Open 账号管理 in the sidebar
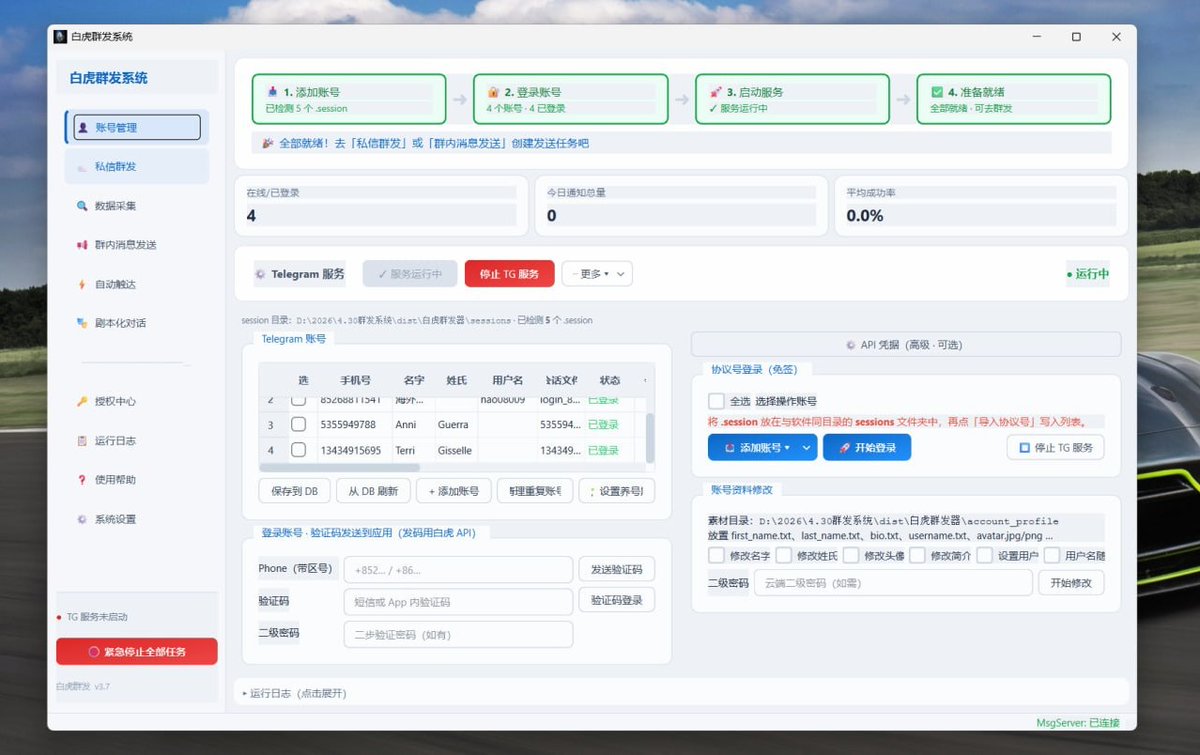The width and height of the screenshot is (1200, 755). pos(137,127)
